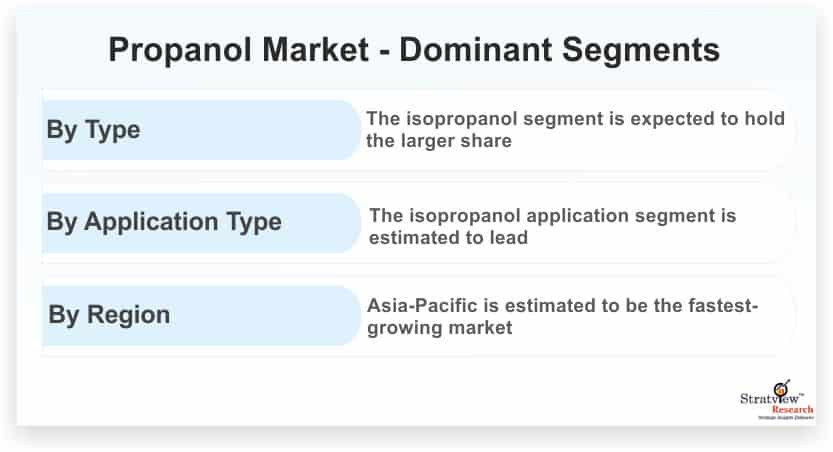The image size is (833, 452).
Task: Click the By Region row white panel
Action: (418, 315)
